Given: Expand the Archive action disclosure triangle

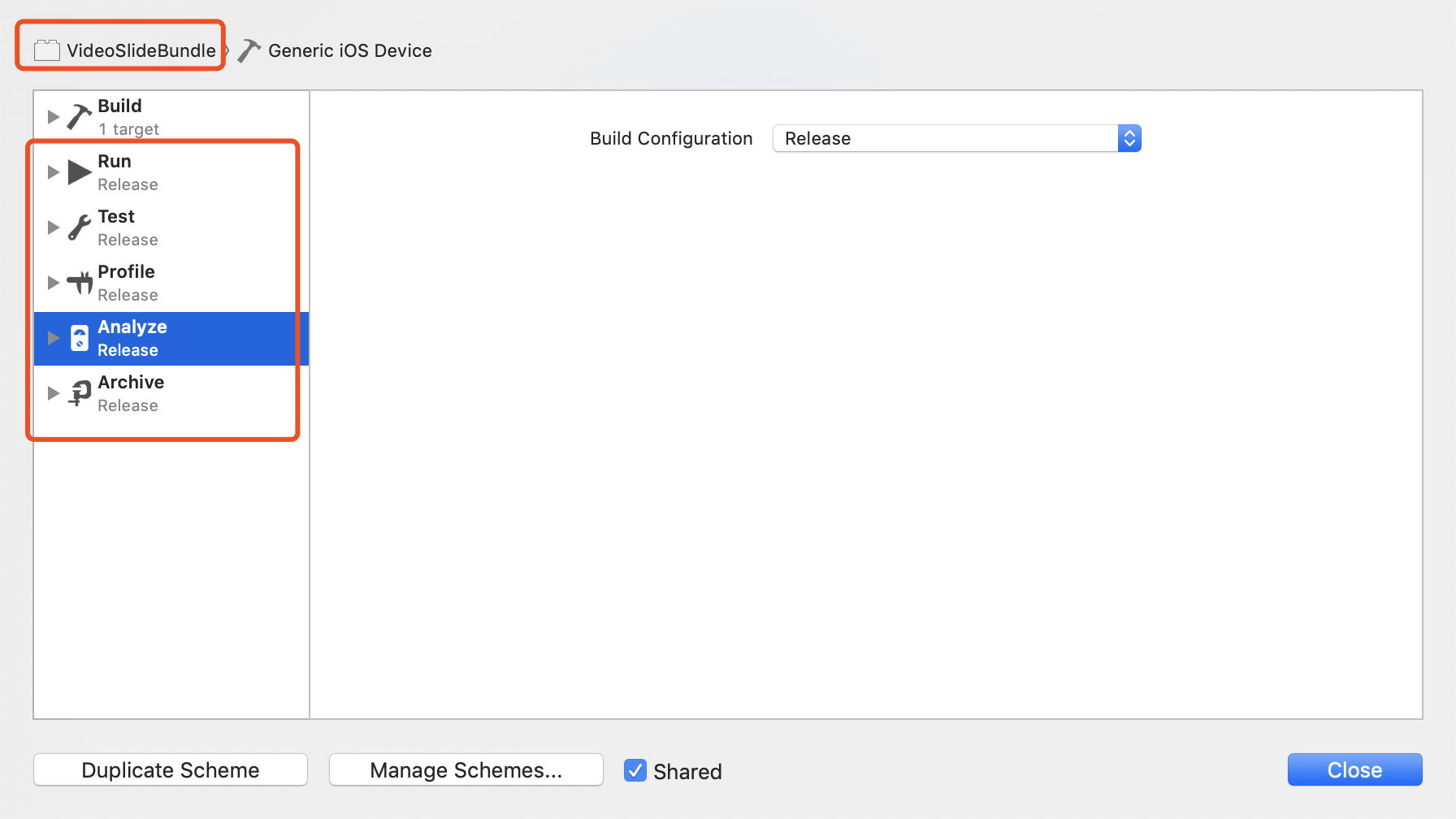Looking at the screenshot, I should tap(54, 393).
